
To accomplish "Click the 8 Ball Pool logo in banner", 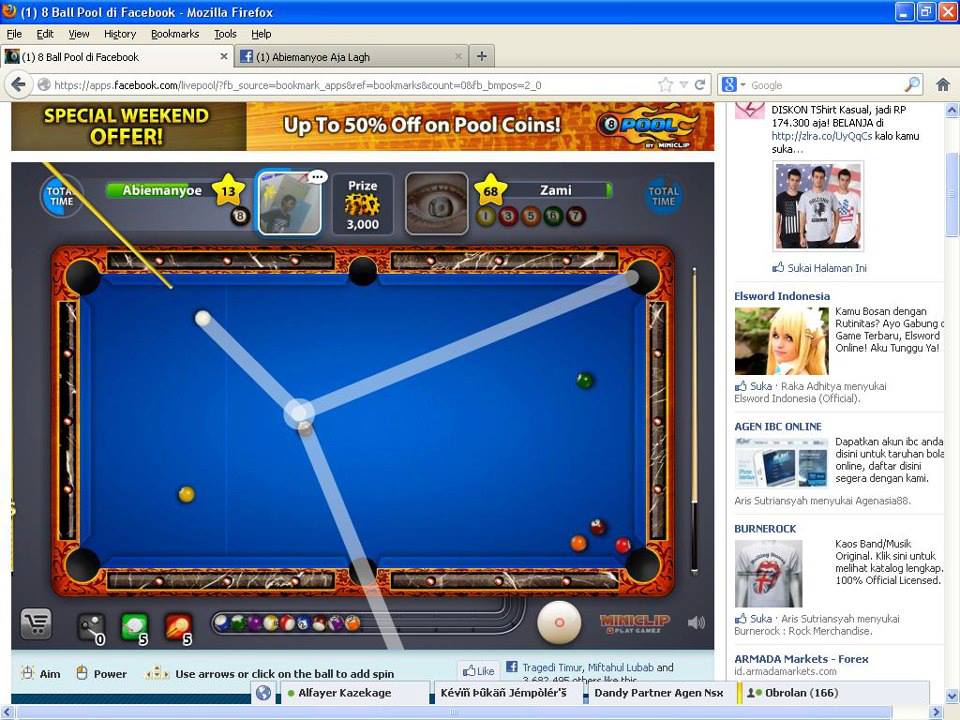I will 649,127.
